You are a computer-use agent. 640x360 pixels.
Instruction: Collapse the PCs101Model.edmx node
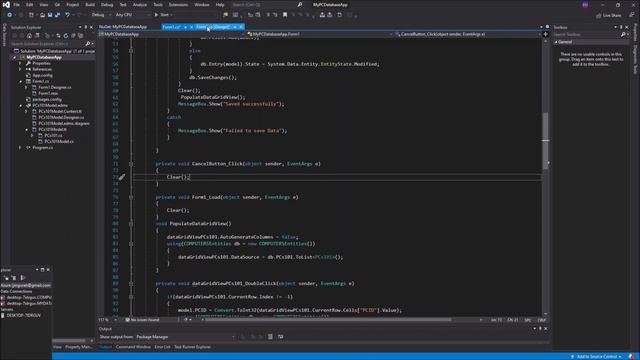[20, 105]
